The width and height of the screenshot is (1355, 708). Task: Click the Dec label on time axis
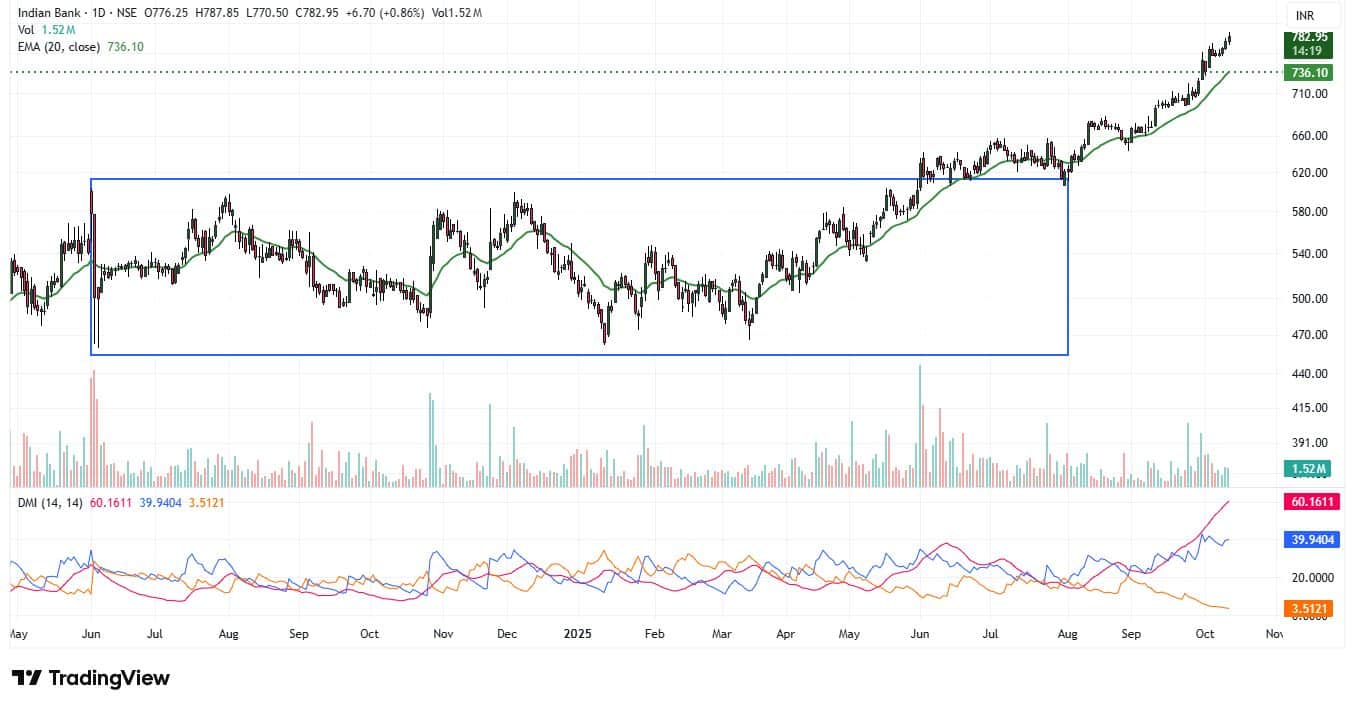pos(506,633)
